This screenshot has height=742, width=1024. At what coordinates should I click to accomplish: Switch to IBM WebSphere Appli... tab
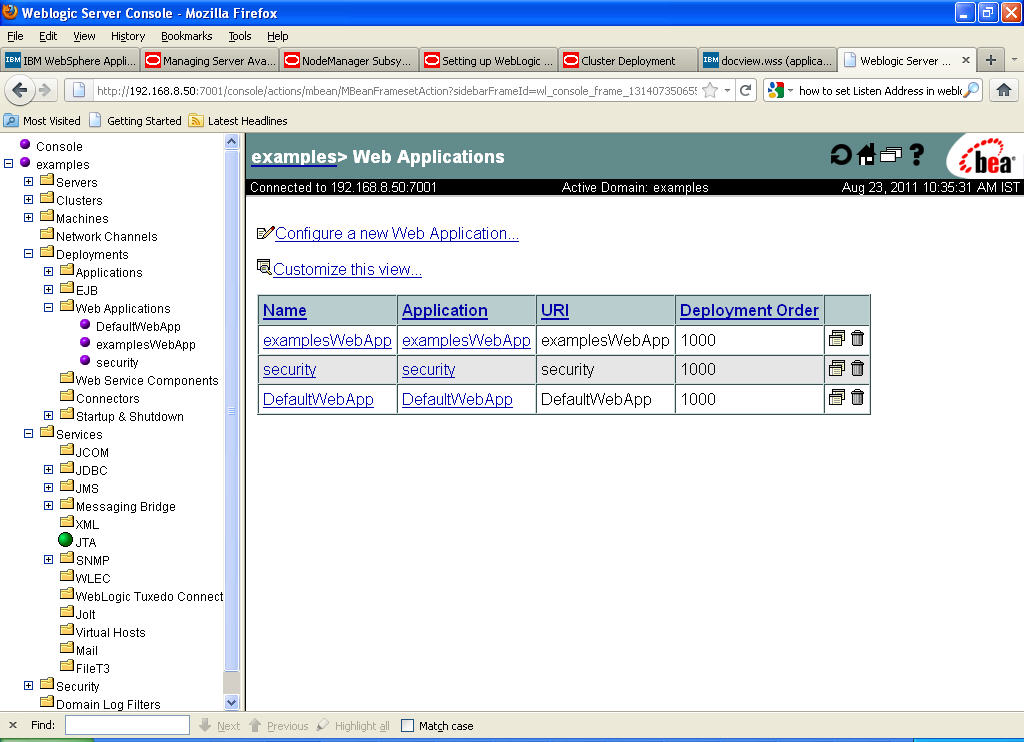[x=71, y=60]
